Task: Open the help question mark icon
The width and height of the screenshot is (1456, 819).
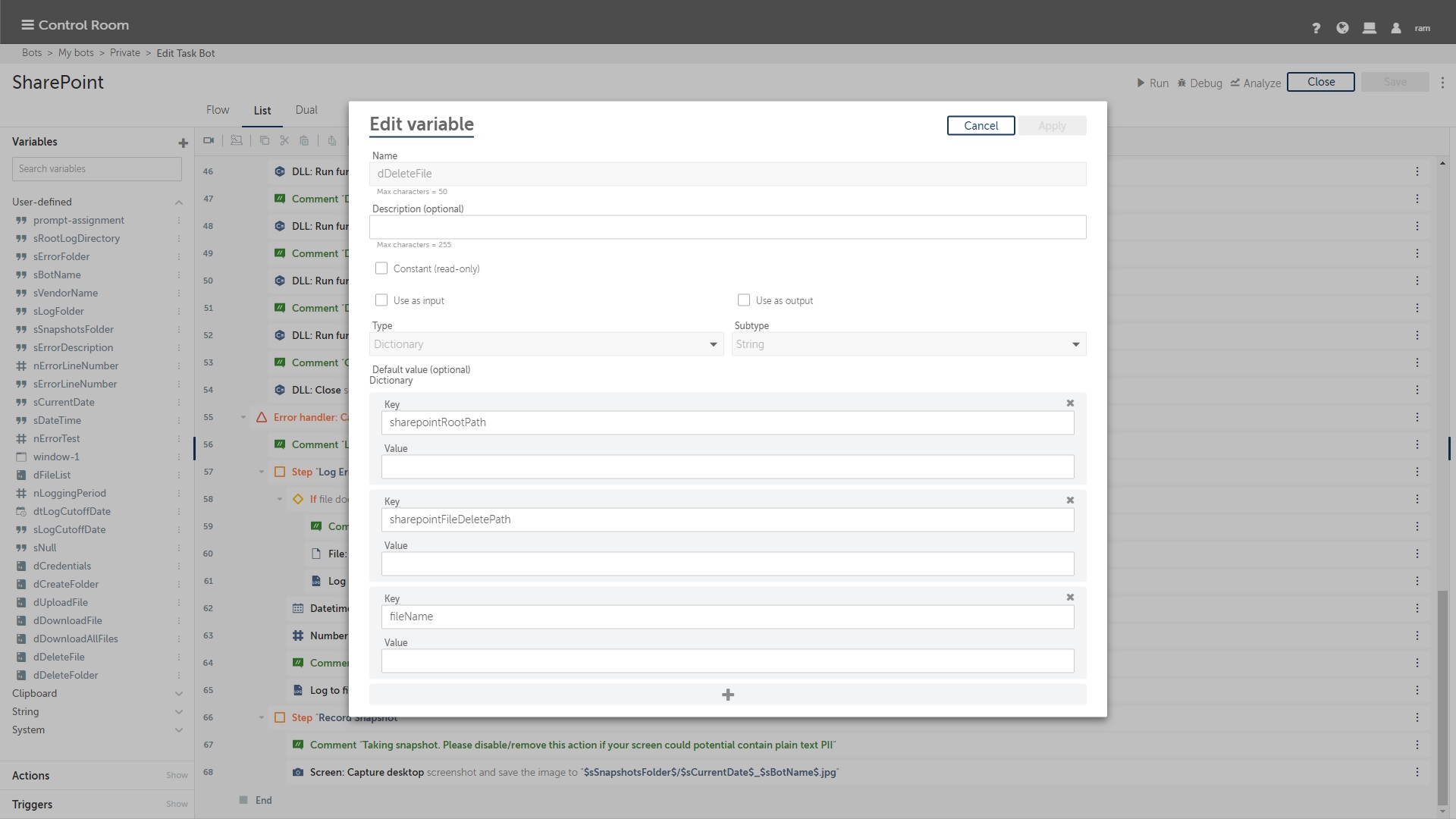Action: (x=1316, y=28)
